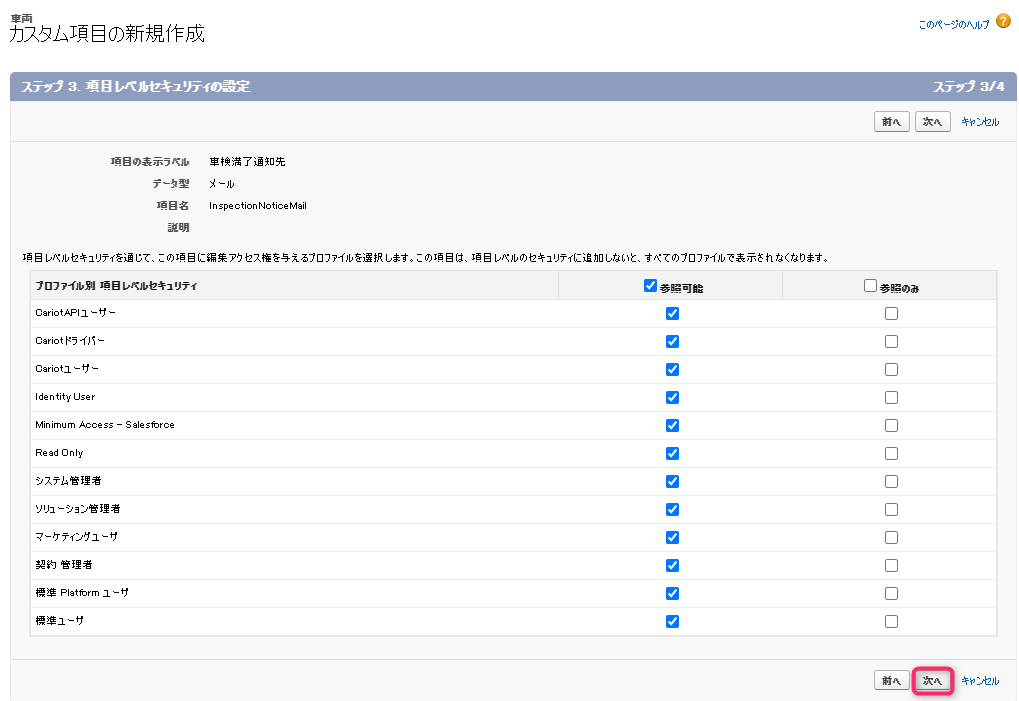Check 参照のみ for 標準 Platform ユーザ
This screenshot has height=701, width=1019.
pyautogui.click(x=891, y=593)
